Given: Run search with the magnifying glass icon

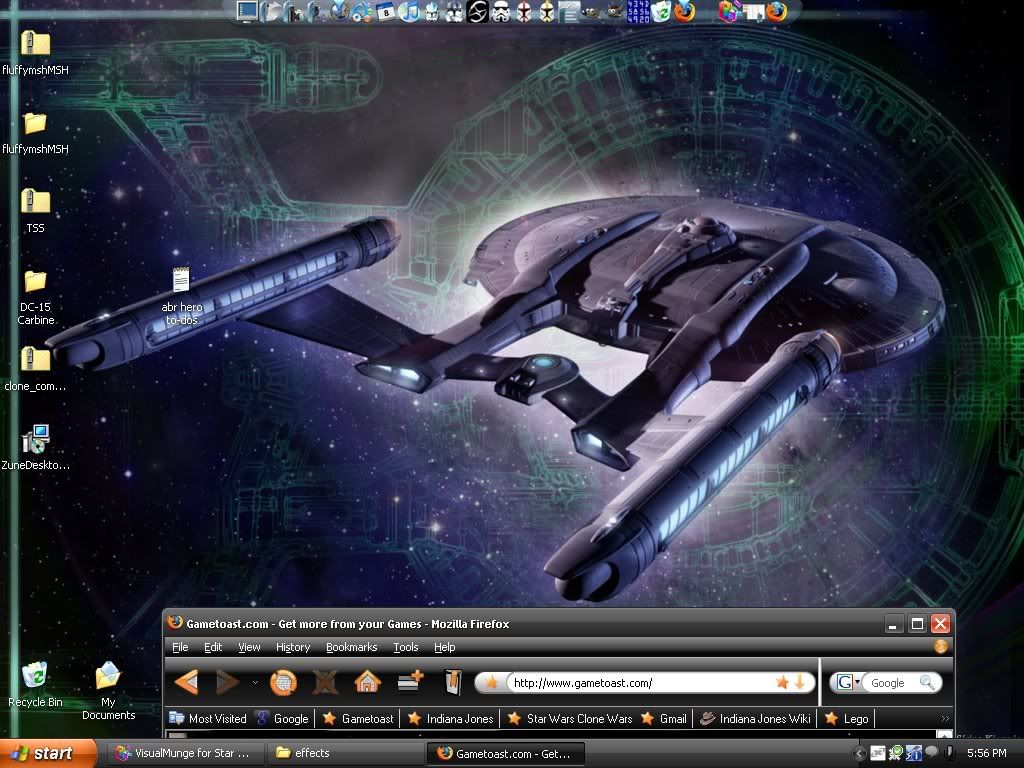Looking at the screenshot, I should coord(927,682).
